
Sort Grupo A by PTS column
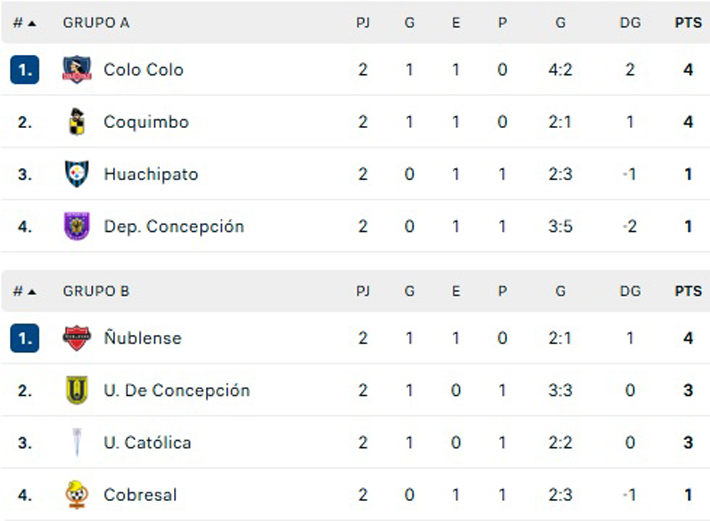[x=688, y=22]
